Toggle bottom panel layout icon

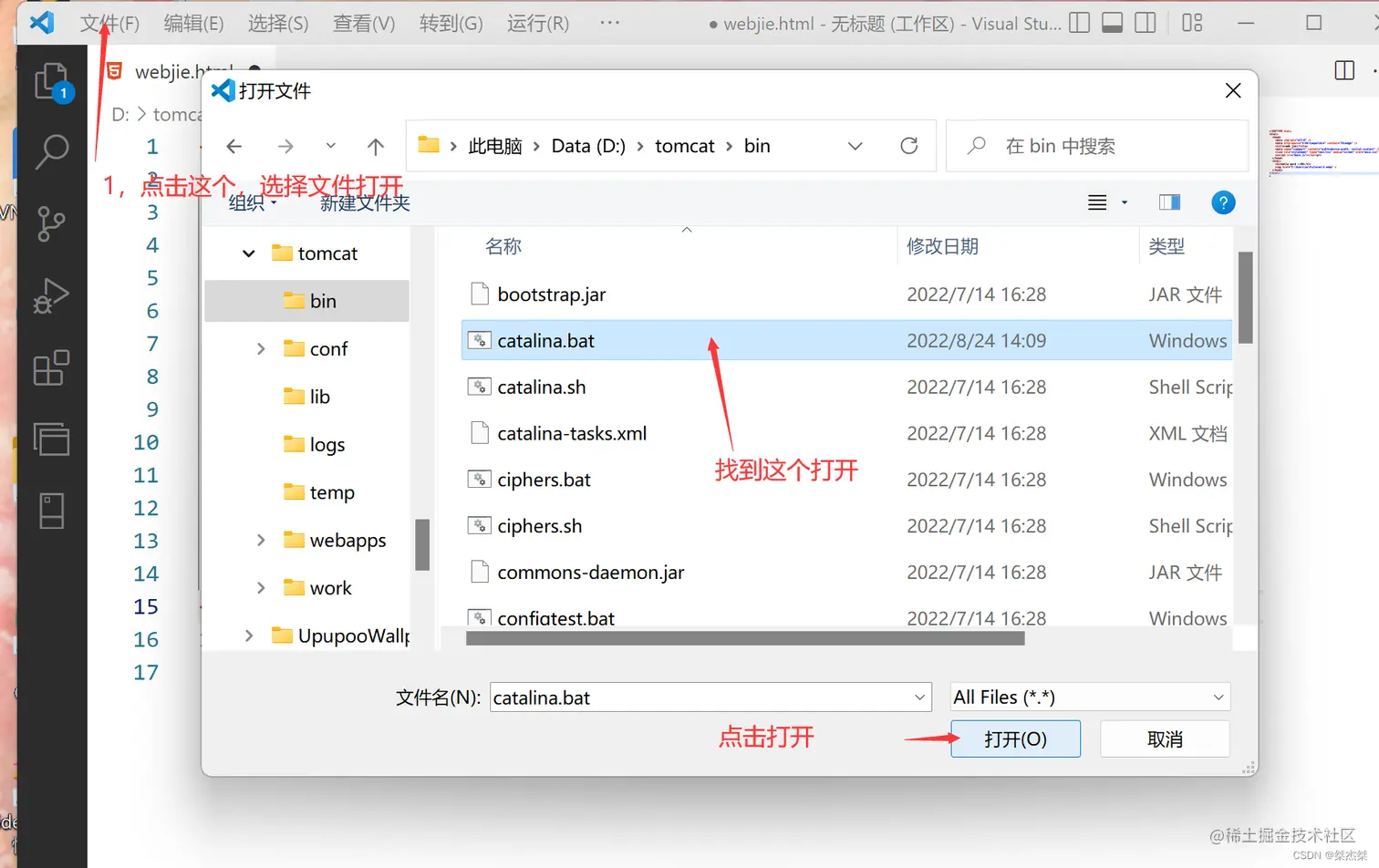pos(1112,23)
